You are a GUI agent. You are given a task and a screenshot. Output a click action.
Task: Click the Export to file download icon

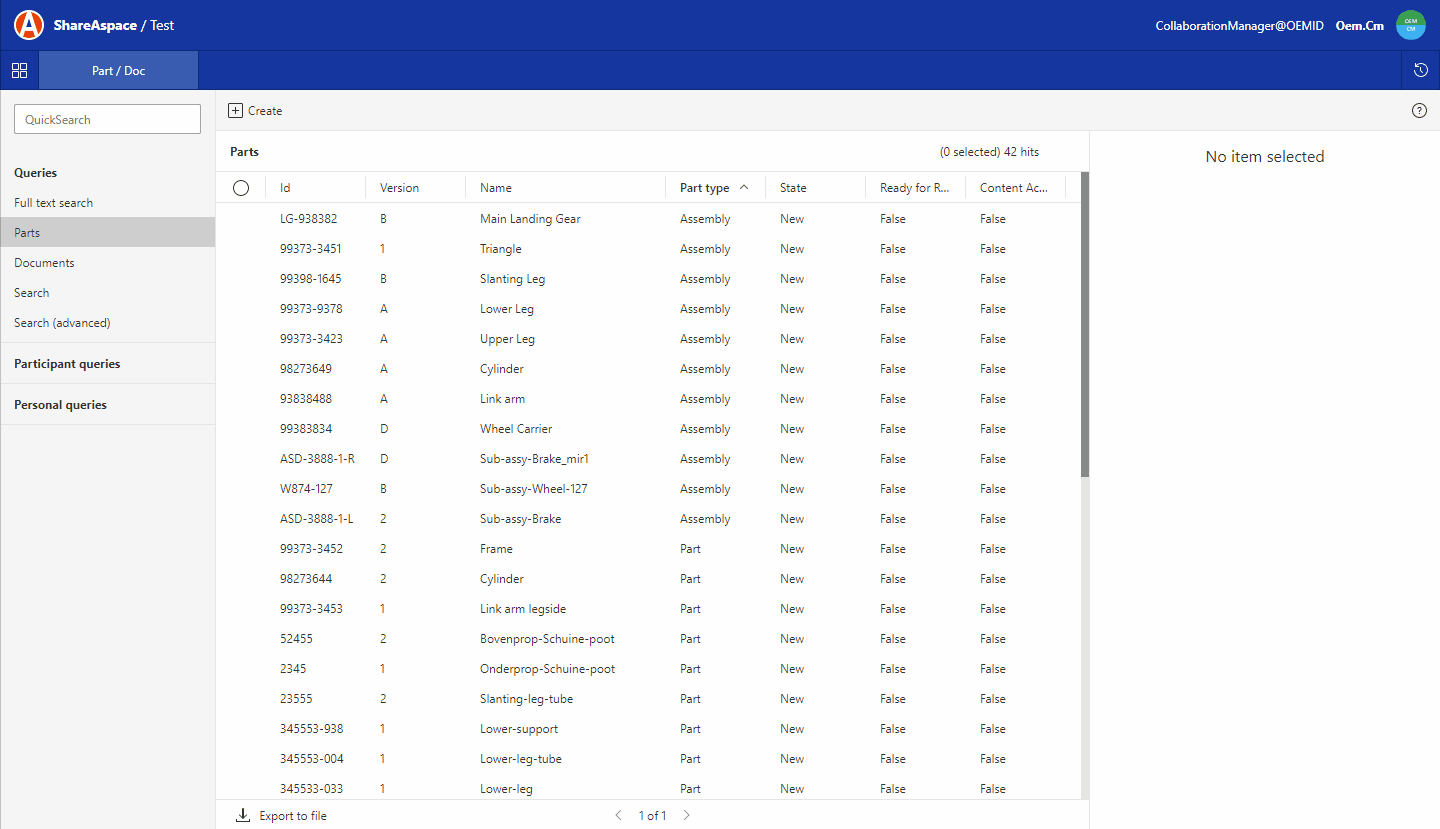click(x=243, y=815)
